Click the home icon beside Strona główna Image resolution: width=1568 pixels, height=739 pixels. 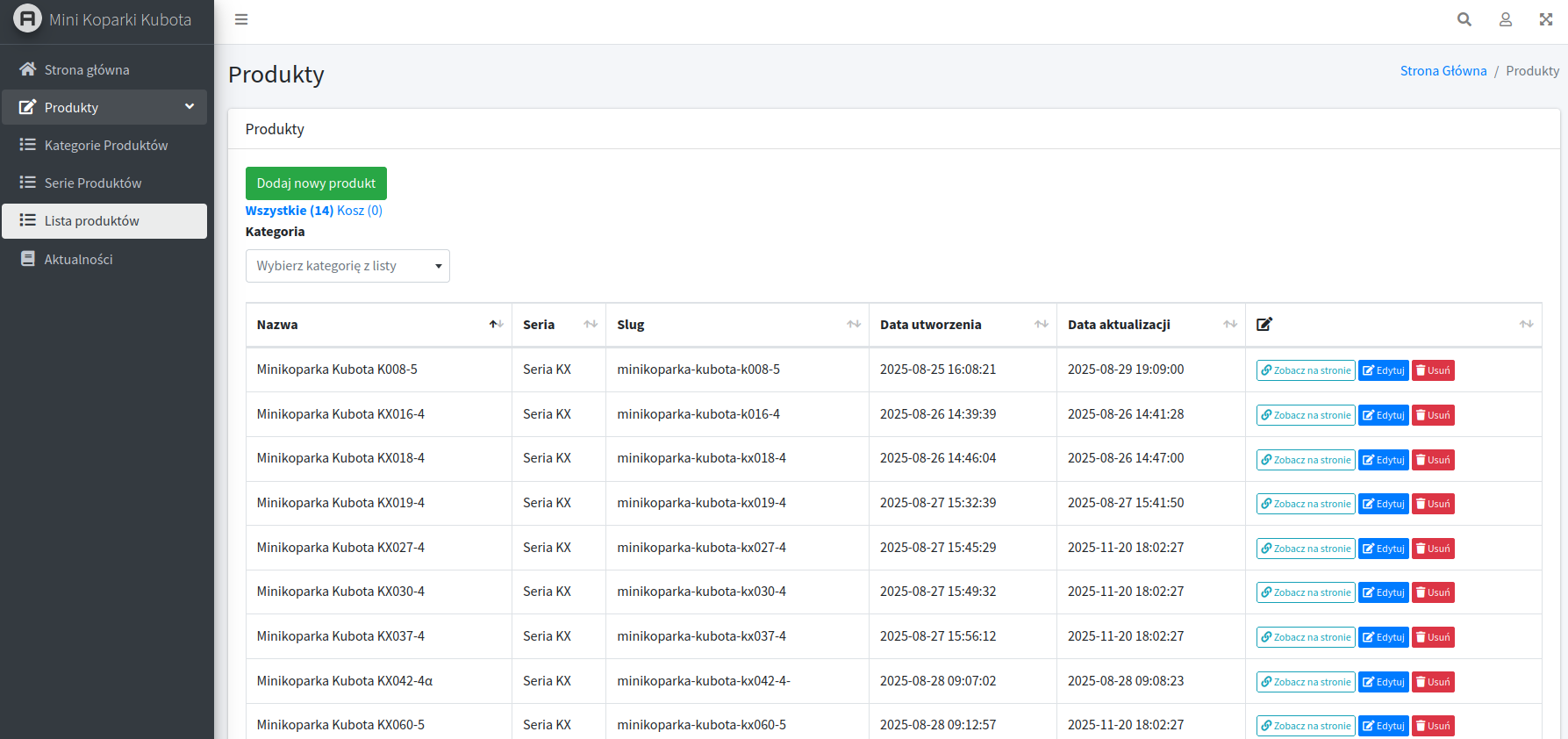pyautogui.click(x=28, y=69)
